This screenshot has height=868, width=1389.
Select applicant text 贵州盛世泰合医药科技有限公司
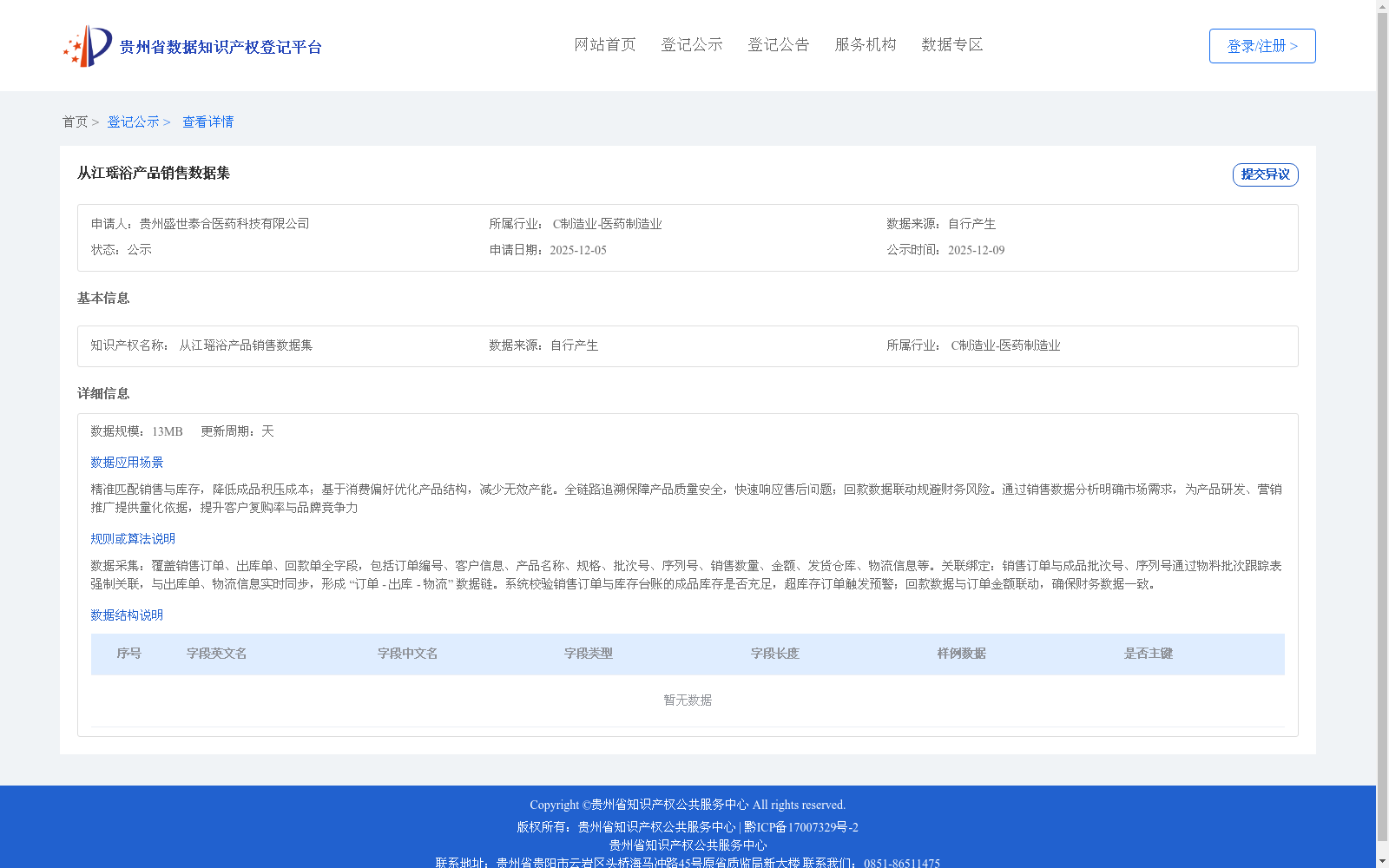(224, 224)
